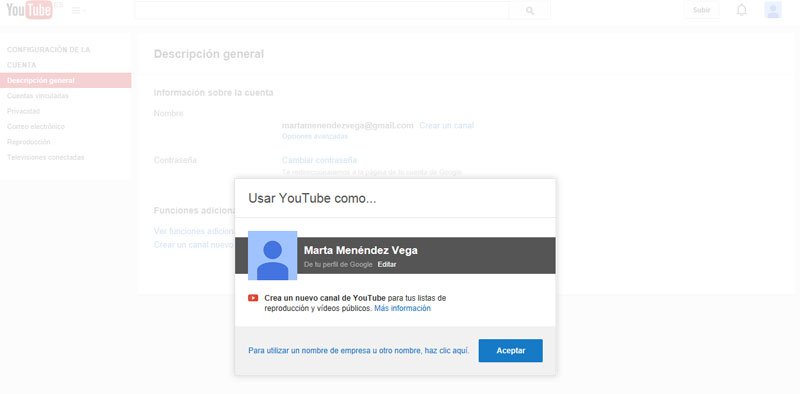
Task: Click the Contraseña label
Action: point(175,160)
